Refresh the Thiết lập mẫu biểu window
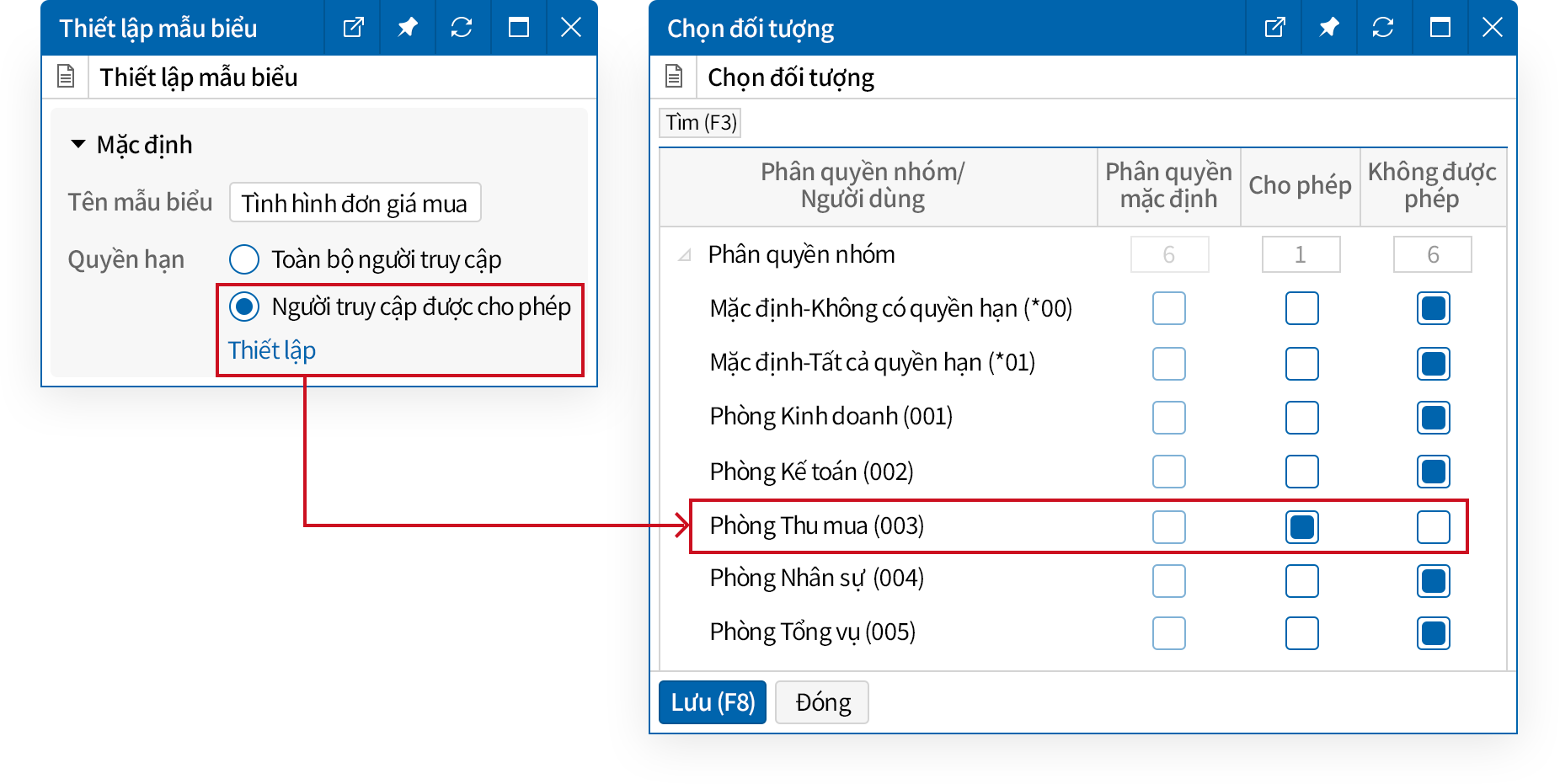 coord(462,28)
